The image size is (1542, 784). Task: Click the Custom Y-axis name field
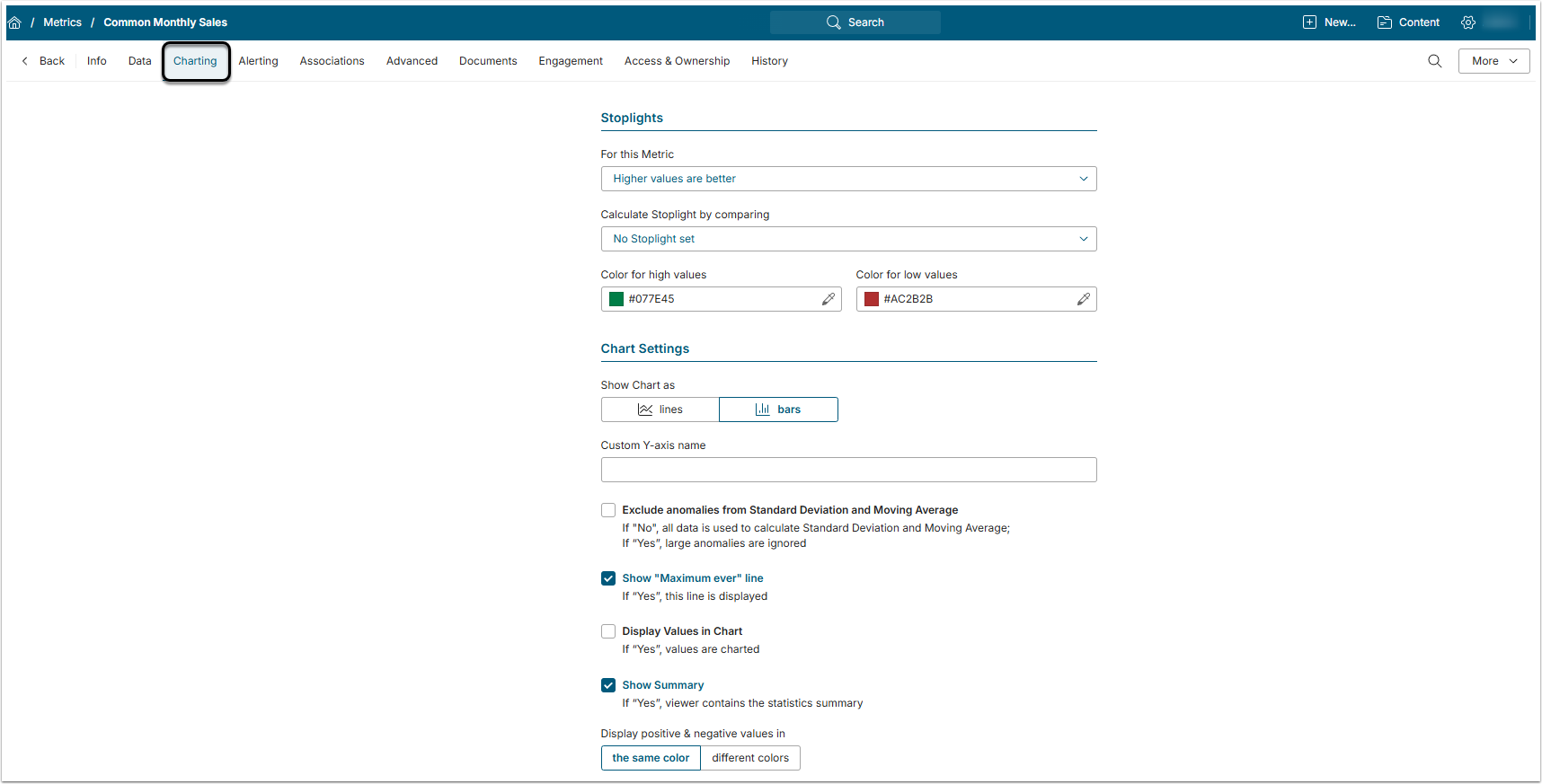pos(848,470)
